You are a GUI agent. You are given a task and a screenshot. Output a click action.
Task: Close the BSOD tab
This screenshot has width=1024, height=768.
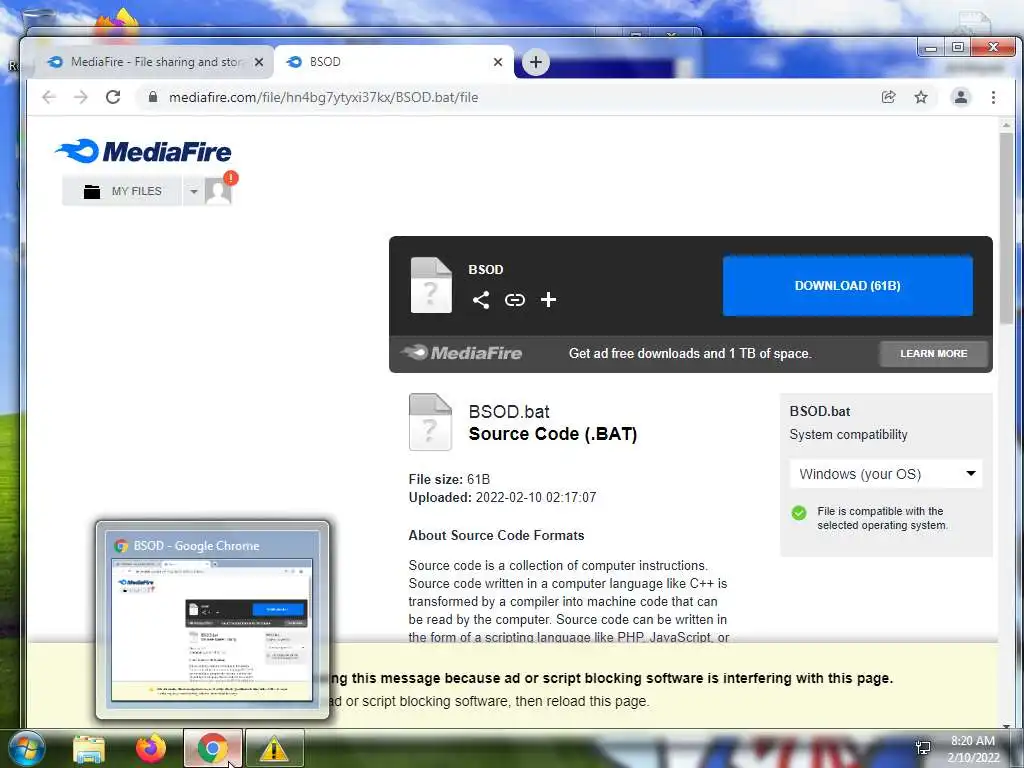tap(498, 62)
